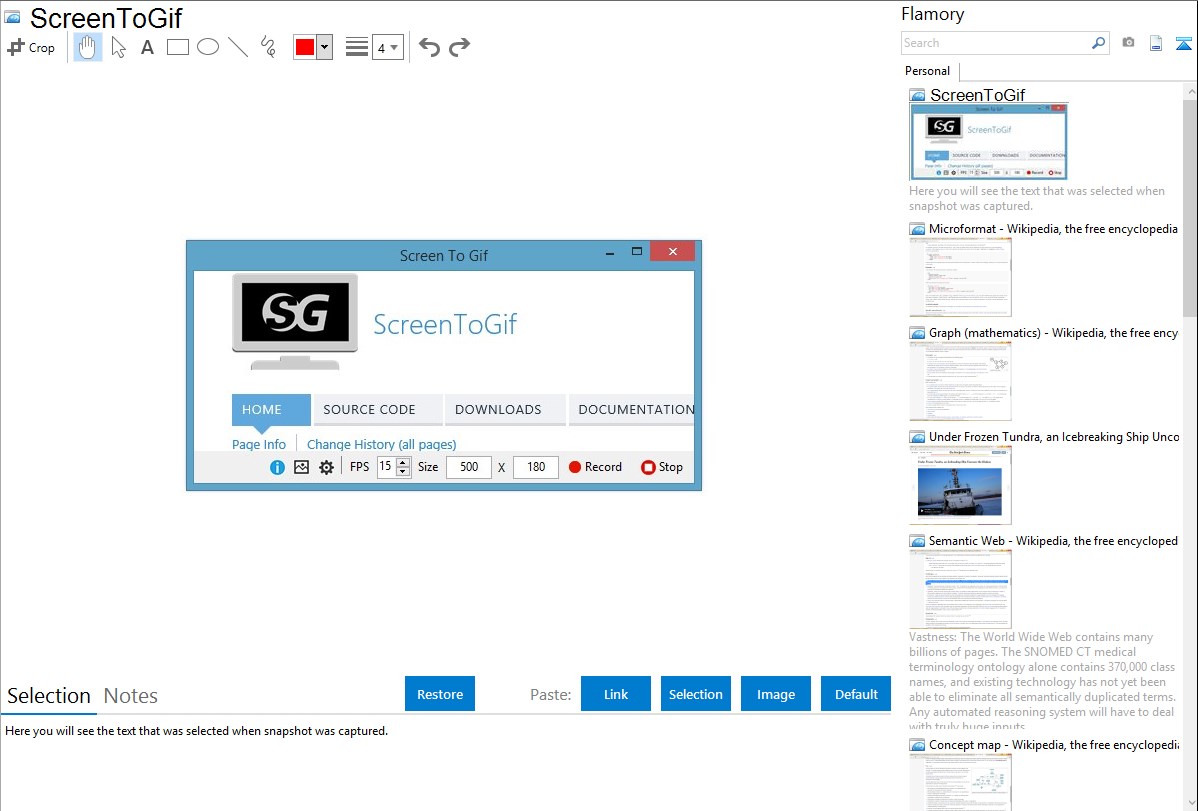Pick the rectangle shape tool
This screenshot has height=811, width=1198.
177,47
